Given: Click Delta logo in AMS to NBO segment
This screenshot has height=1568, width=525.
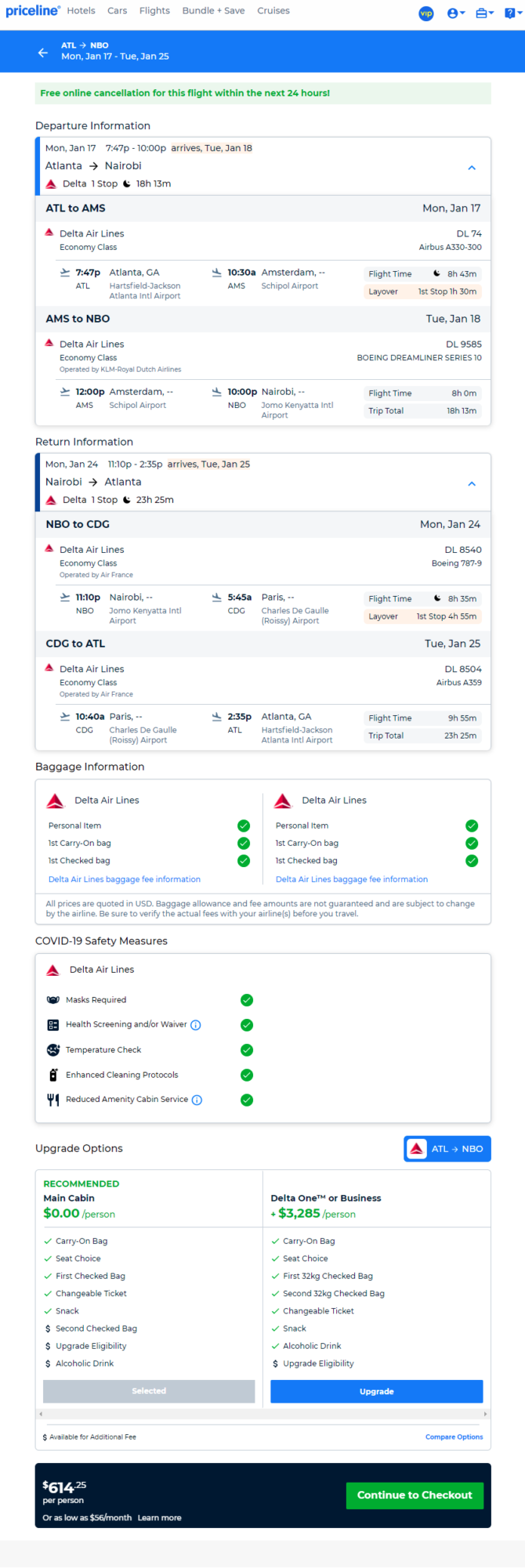Looking at the screenshot, I should click(49, 343).
